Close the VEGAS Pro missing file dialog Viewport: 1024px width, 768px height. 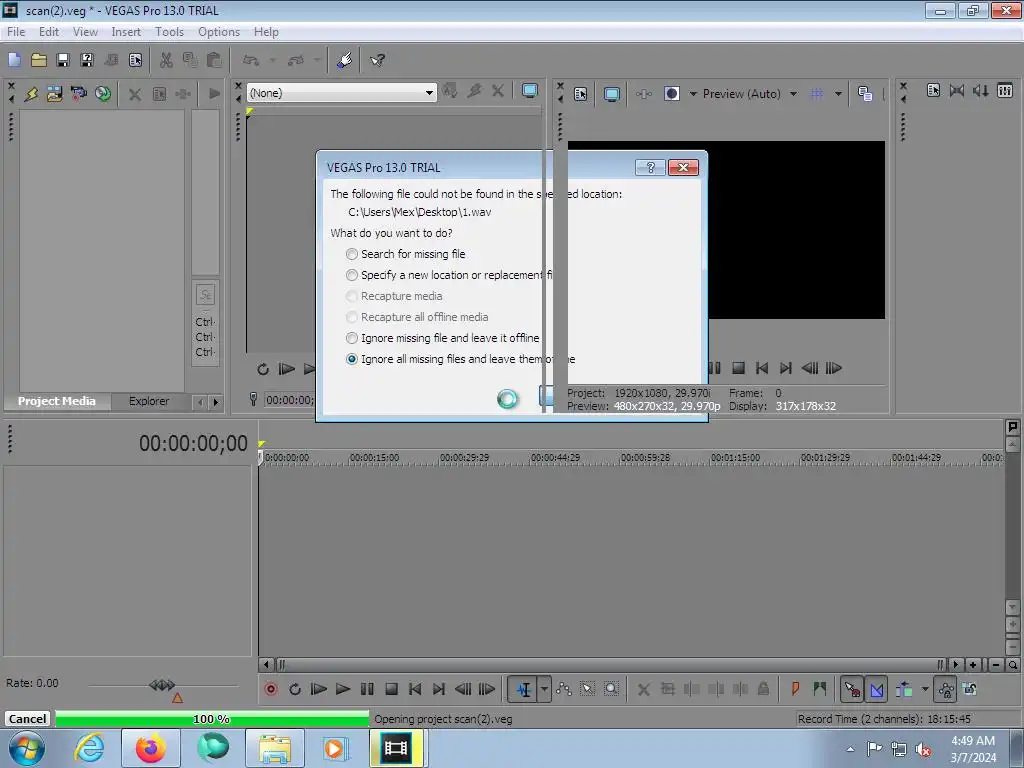pyautogui.click(x=683, y=168)
